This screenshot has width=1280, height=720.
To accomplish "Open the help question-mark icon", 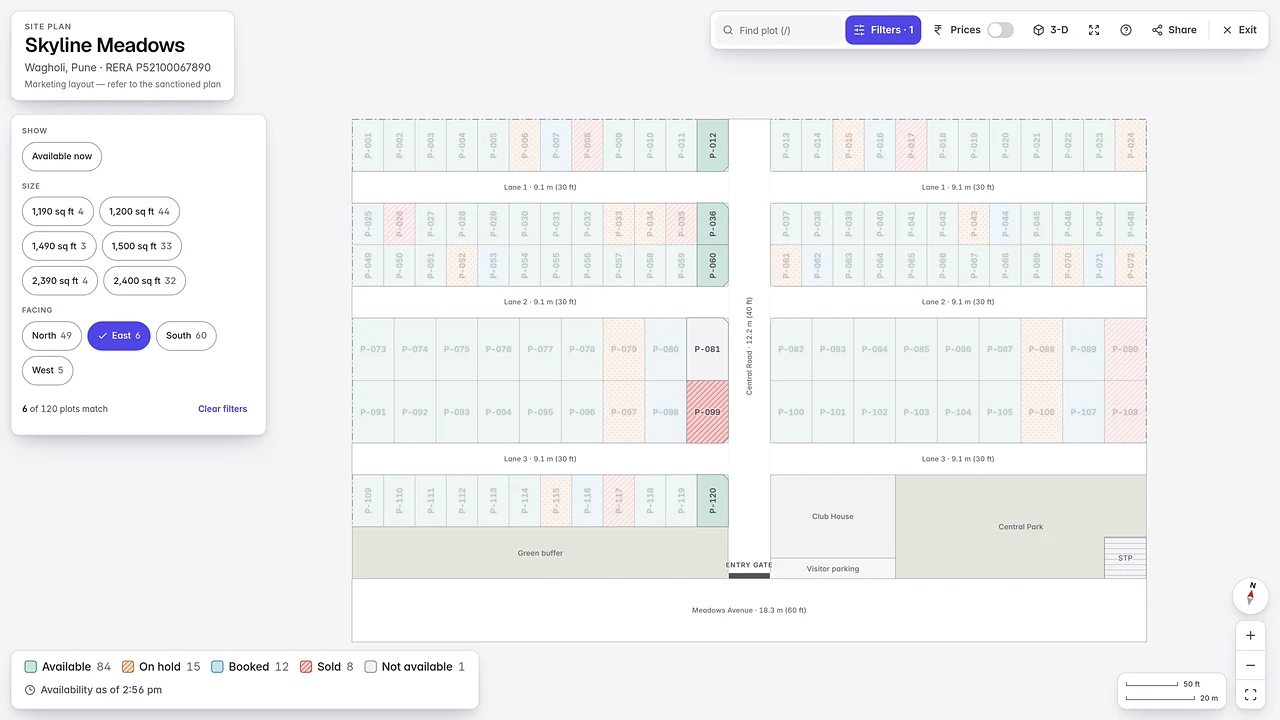I will coord(1126,30).
